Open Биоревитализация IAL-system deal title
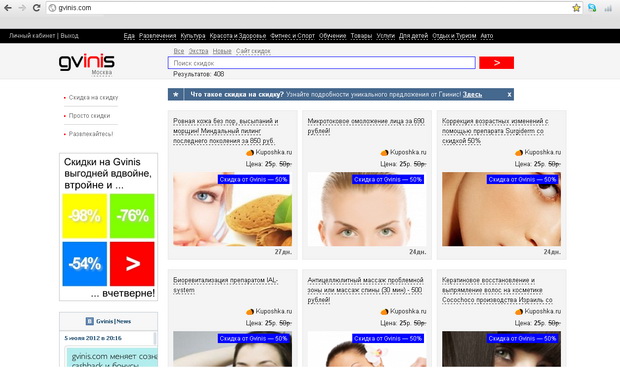Screen dimensions: 620x368 (225, 285)
